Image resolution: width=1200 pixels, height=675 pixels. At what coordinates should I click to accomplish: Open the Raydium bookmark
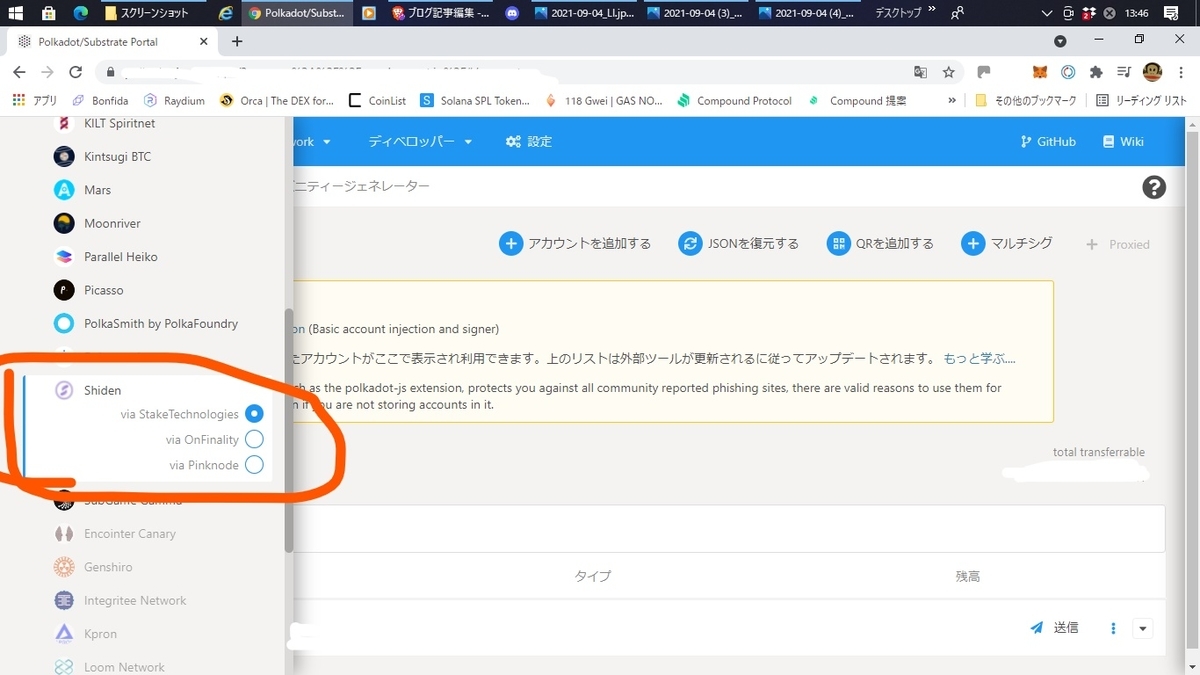click(174, 100)
